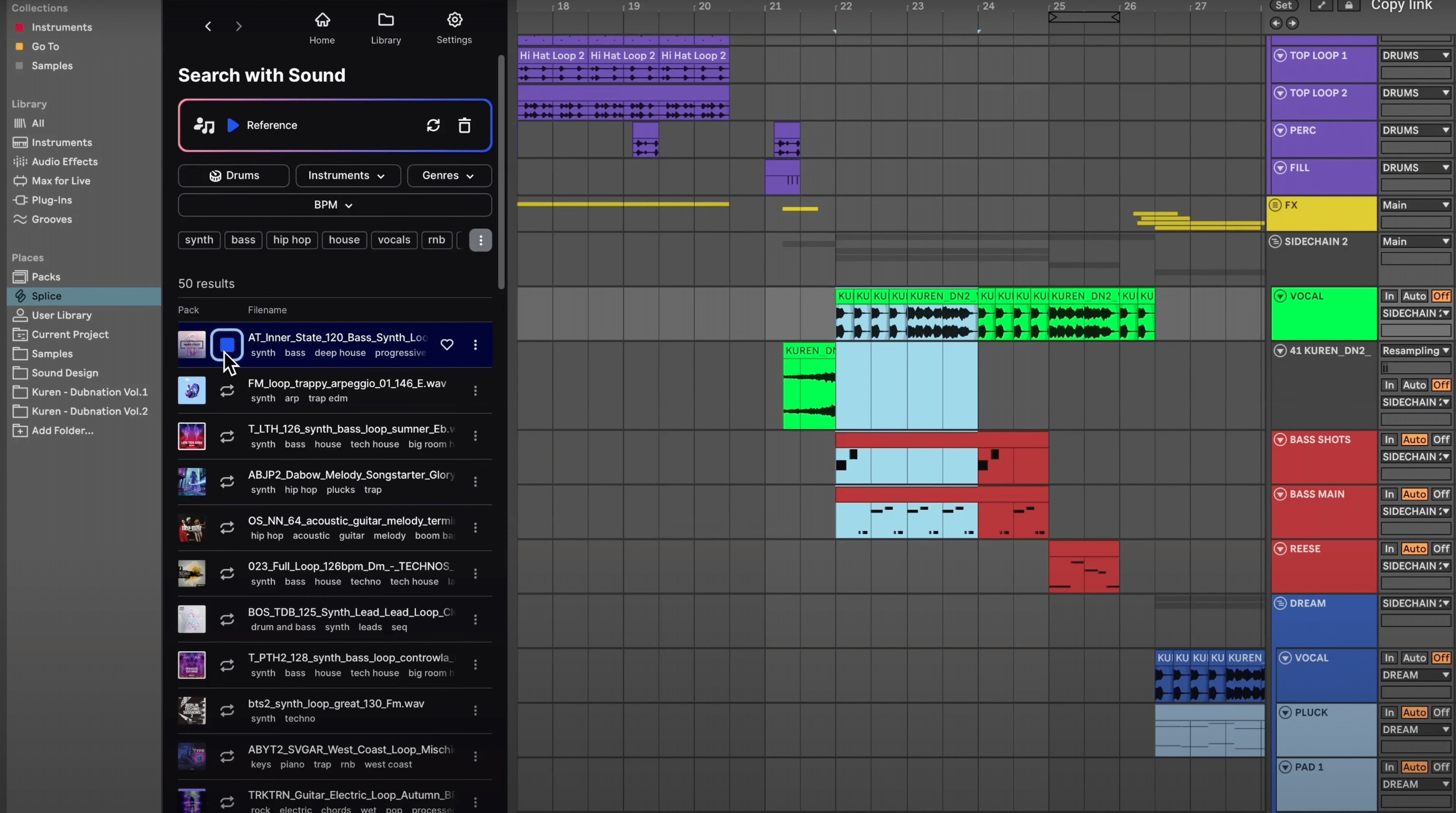1456x813 pixels.
Task: Favorite the AT_Inner_State bass loop
Action: click(x=447, y=345)
